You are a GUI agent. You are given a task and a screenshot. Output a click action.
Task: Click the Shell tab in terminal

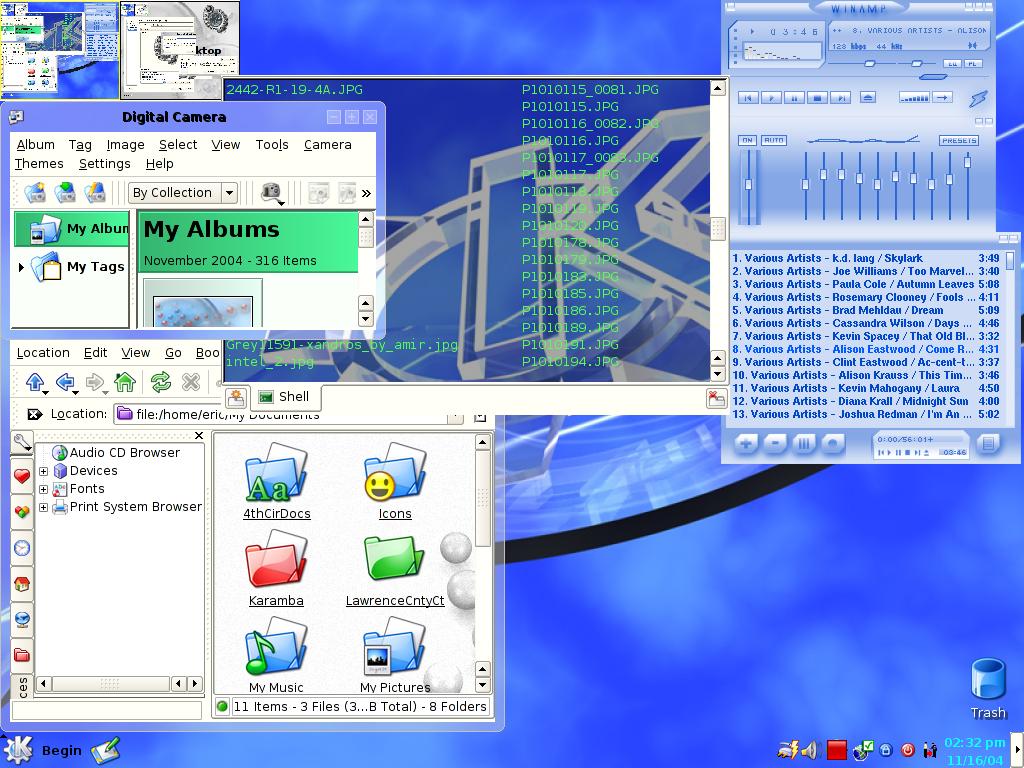point(284,396)
